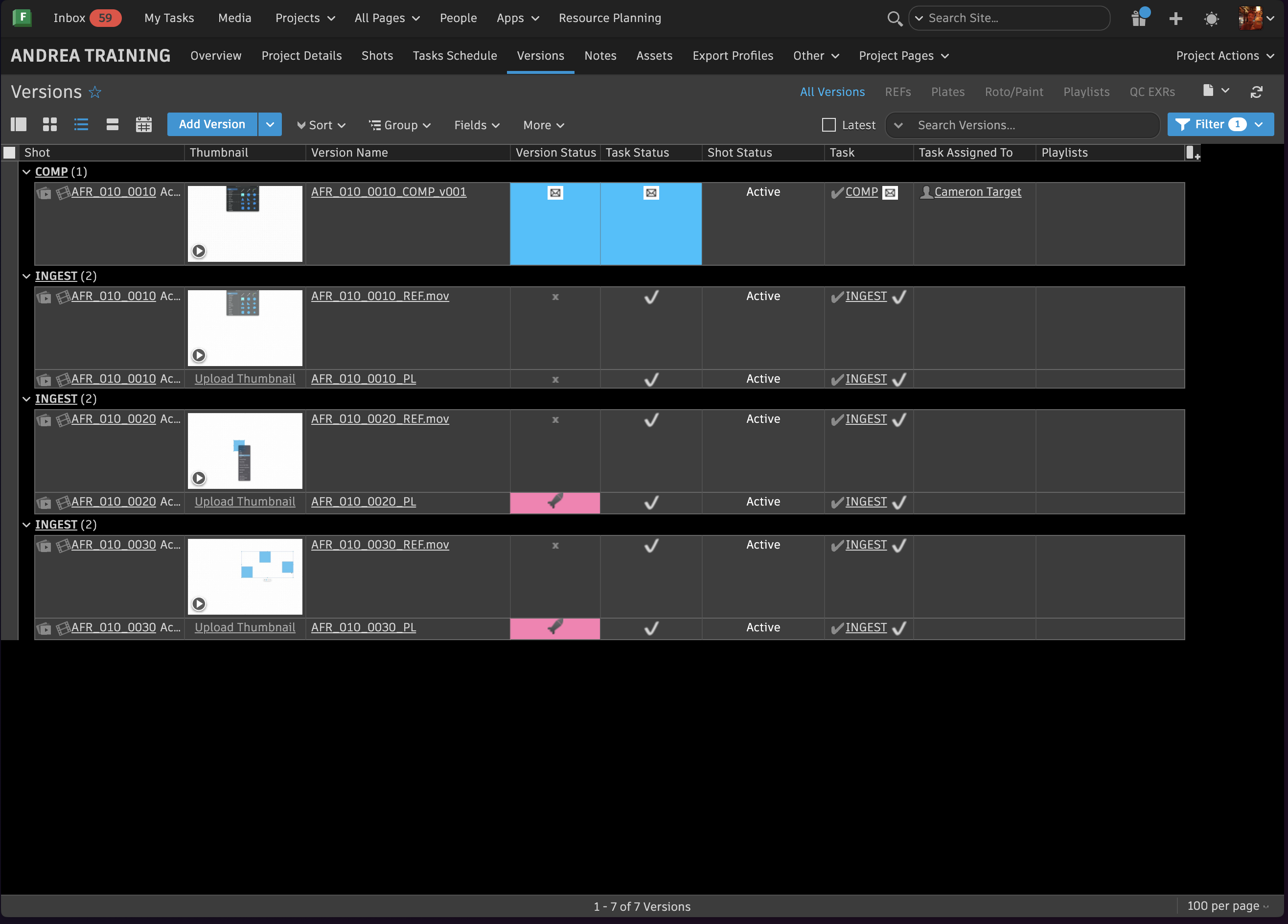Click the refresh page icon
The width and height of the screenshot is (1288, 924).
[x=1256, y=92]
